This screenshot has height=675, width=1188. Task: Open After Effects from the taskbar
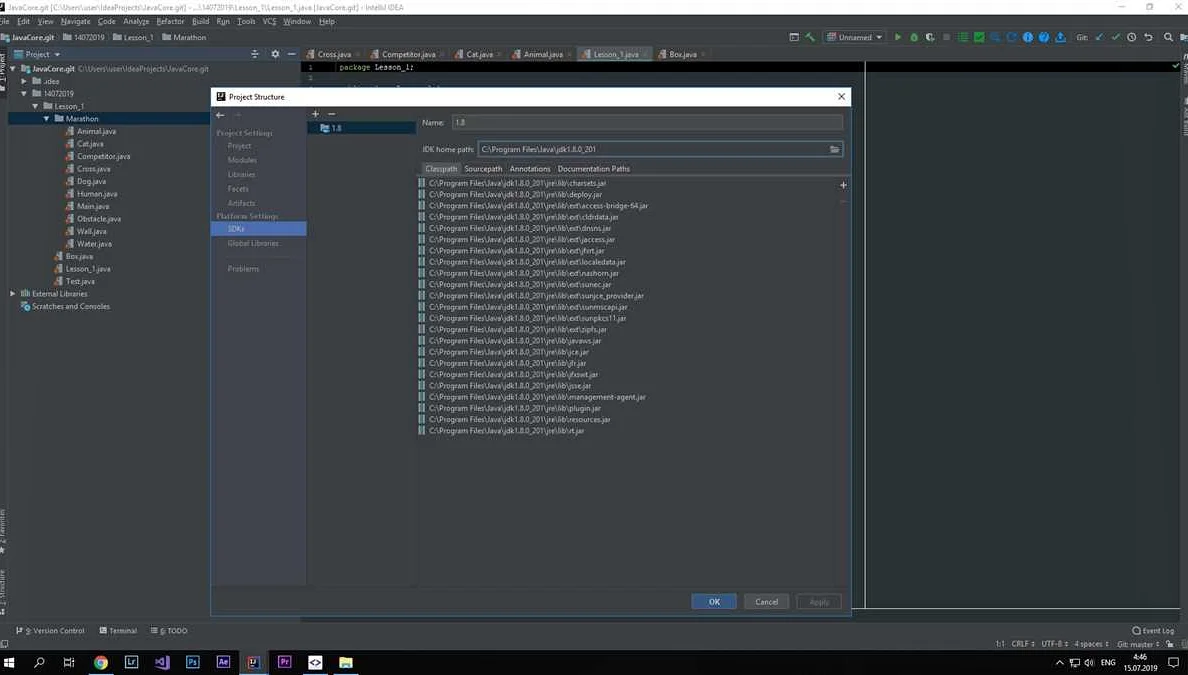point(223,662)
